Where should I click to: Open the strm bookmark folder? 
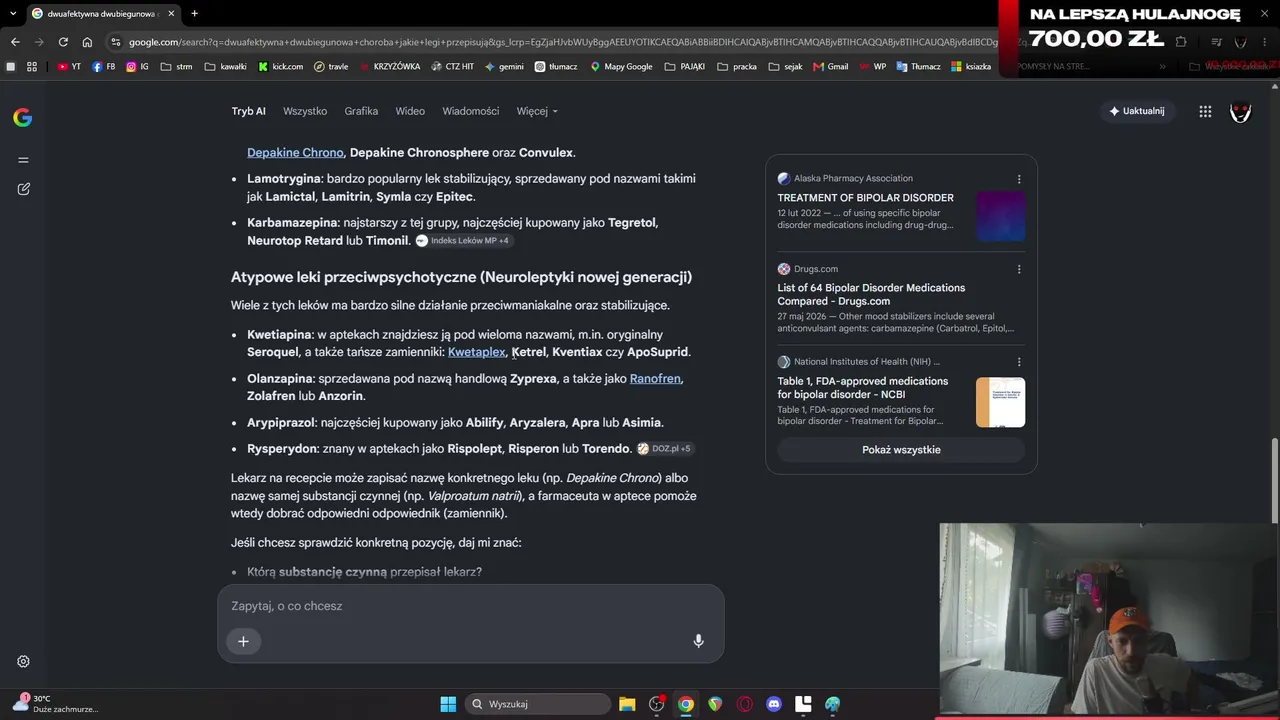point(175,67)
